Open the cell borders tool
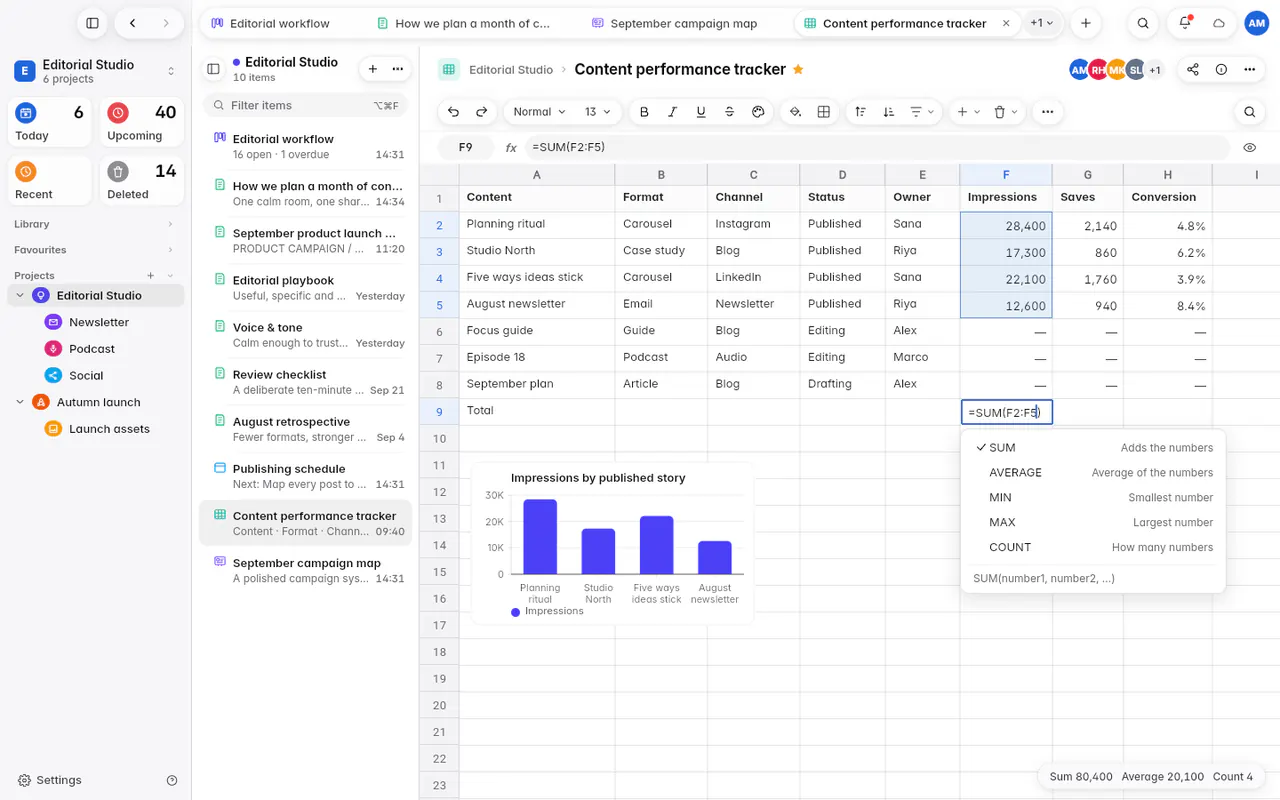1280x800 pixels. (824, 112)
